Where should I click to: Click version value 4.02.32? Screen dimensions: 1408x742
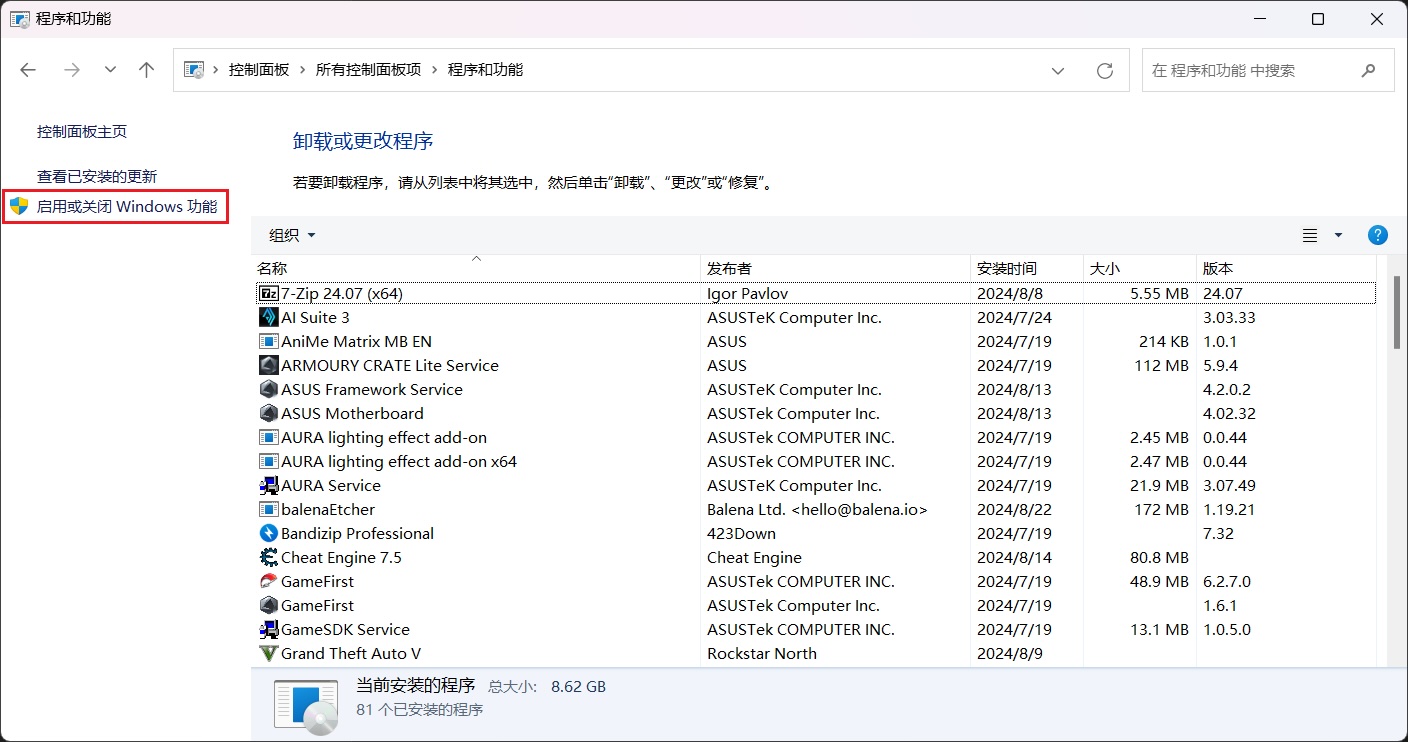(1229, 413)
